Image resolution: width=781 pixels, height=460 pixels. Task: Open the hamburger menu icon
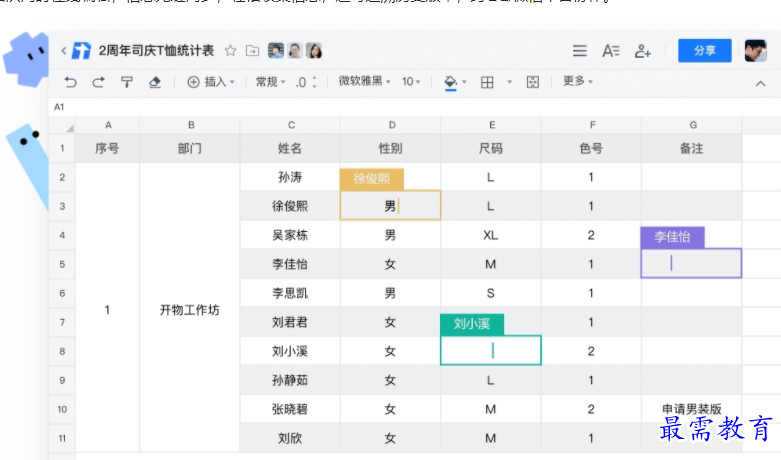579,50
